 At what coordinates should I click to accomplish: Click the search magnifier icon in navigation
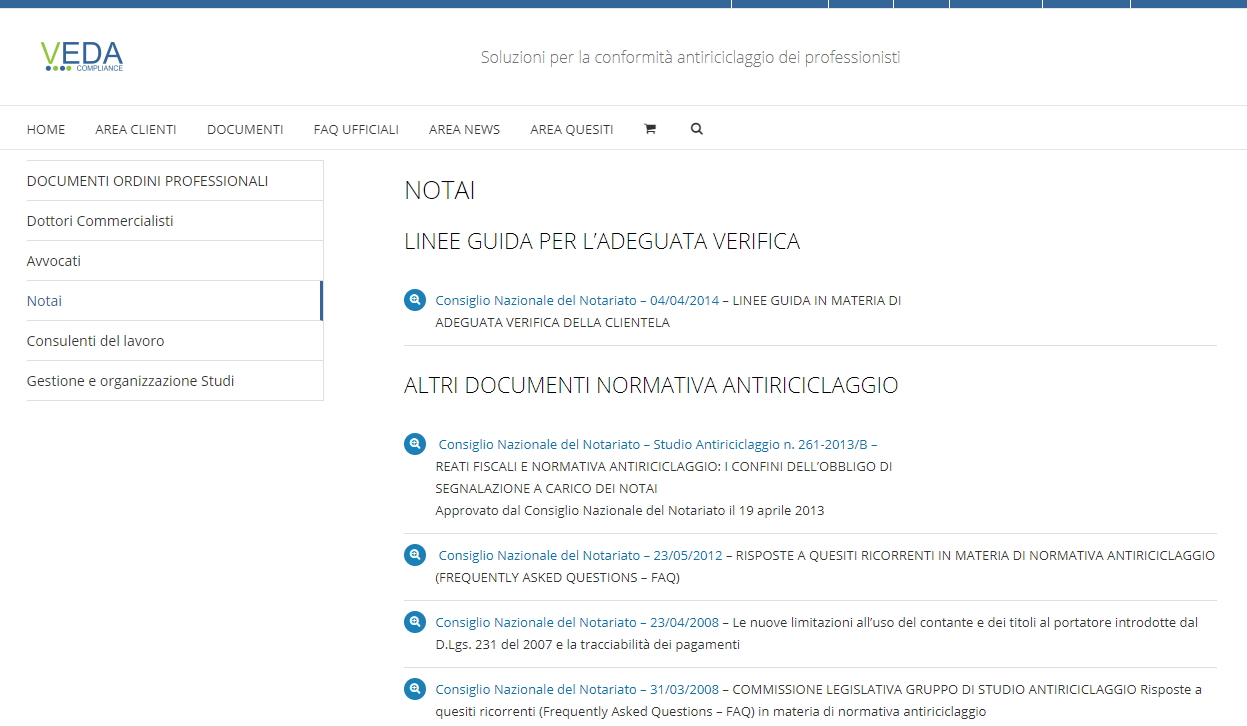click(x=697, y=129)
